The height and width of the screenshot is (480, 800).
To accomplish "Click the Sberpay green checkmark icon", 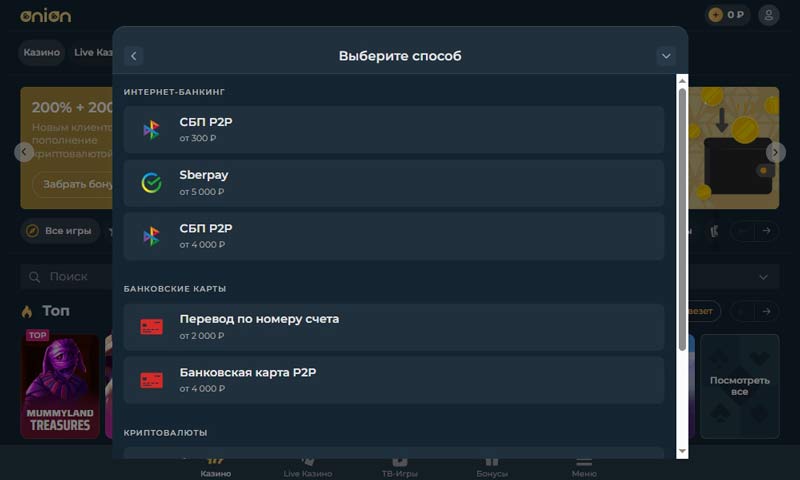I will pyautogui.click(x=151, y=183).
